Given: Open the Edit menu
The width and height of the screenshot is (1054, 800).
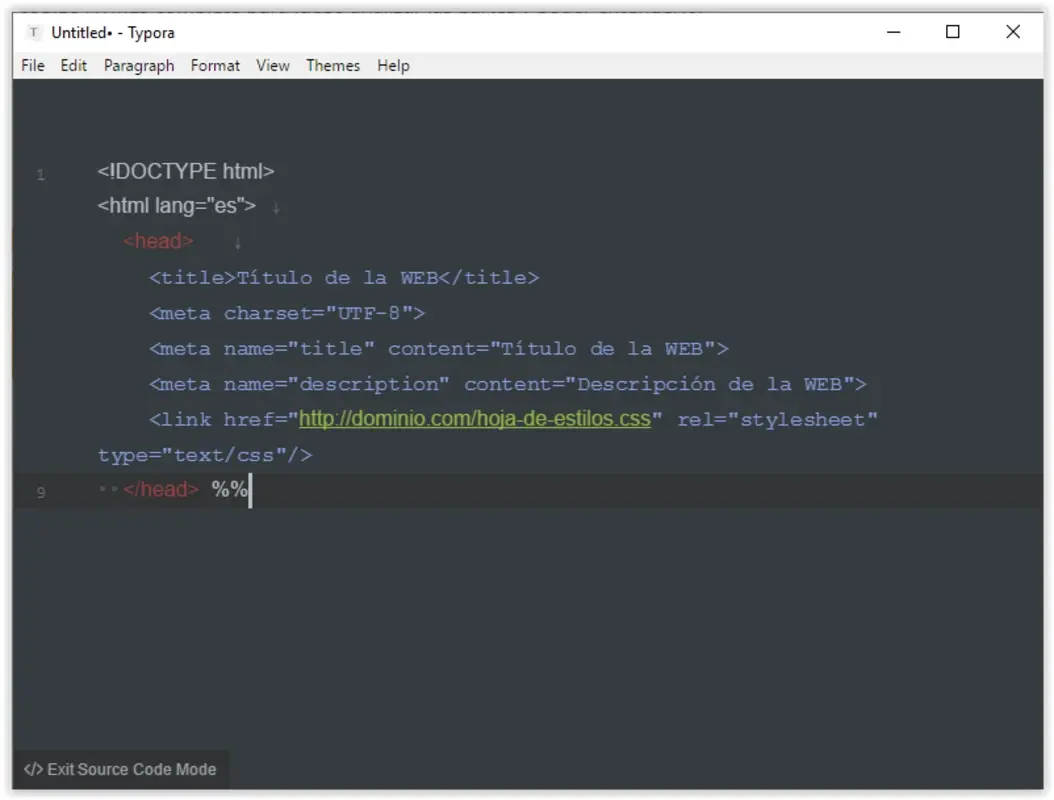Looking at the screenshot, I should pyautogui.click(x=71, y=65).
